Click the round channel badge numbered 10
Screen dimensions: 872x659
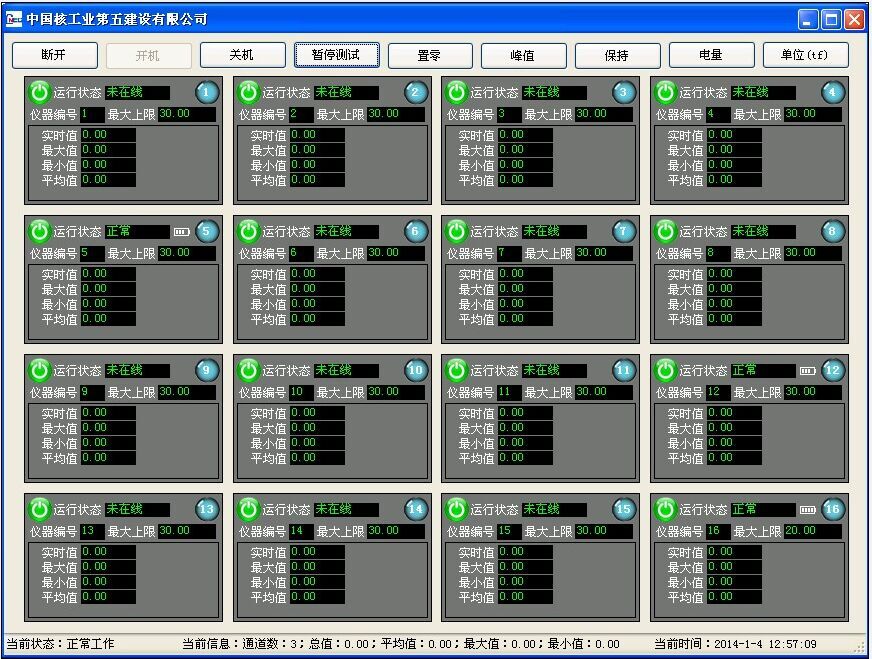click(x=415, y=370)
